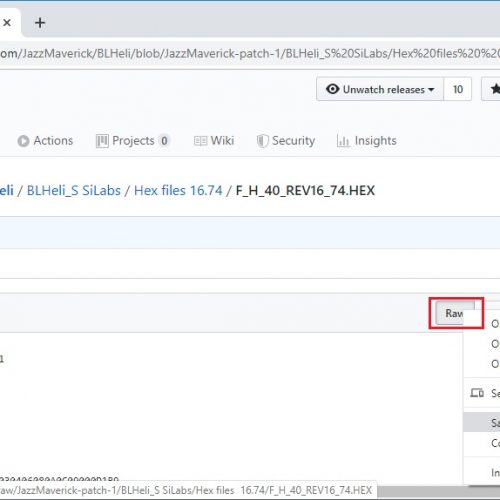Open the Projects tab
This screenshot has width=500, height=500.
pyautogui.click(x=133, y=141)
